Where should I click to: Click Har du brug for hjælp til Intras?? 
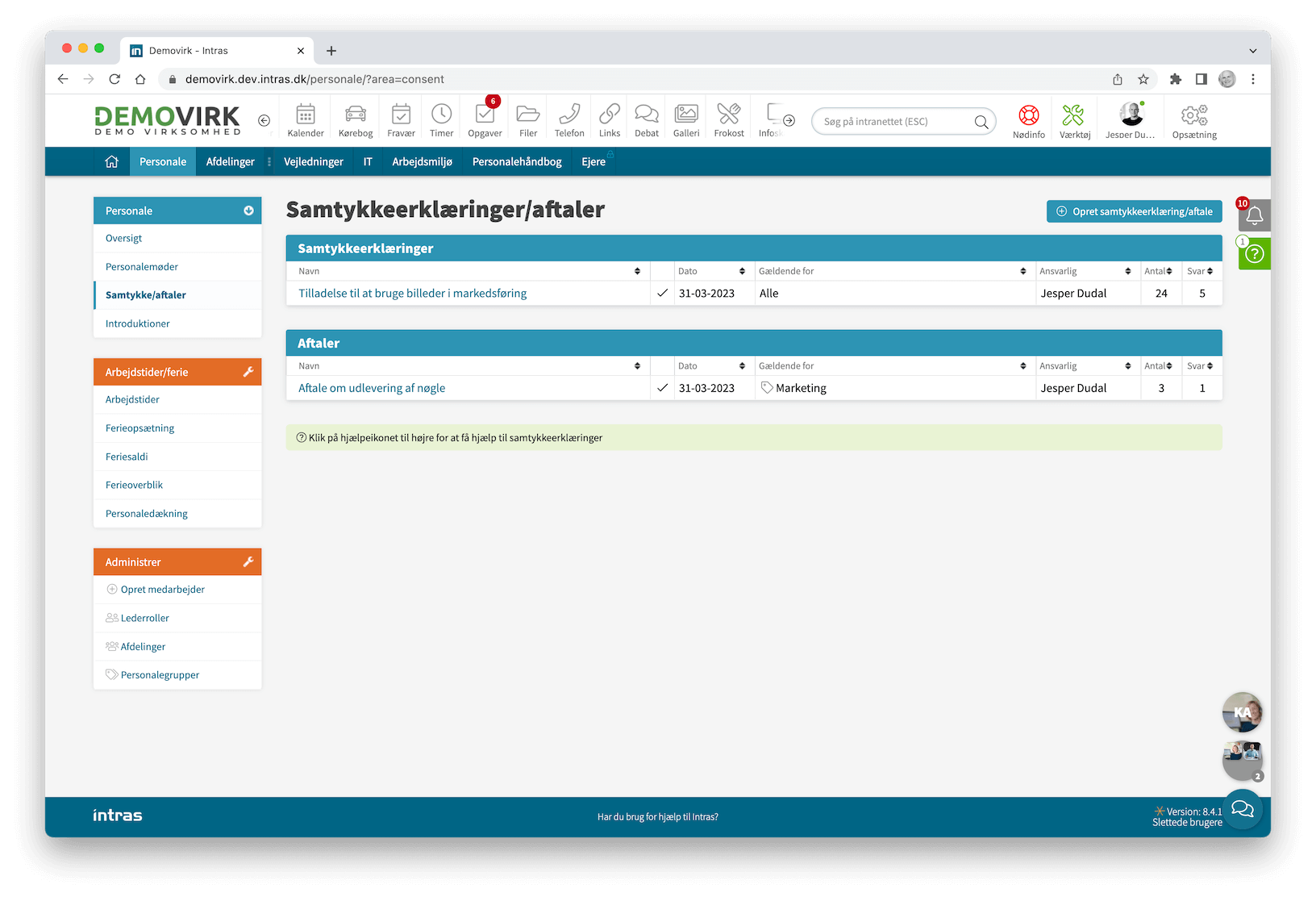point(657,816)
